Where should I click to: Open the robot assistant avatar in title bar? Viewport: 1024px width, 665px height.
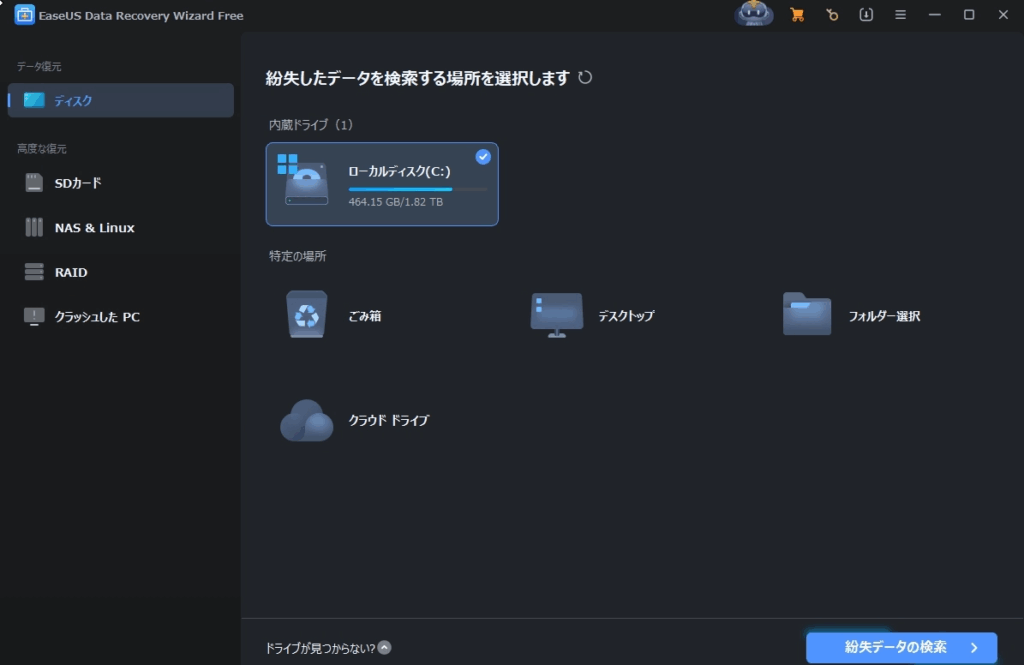[754, 13]
